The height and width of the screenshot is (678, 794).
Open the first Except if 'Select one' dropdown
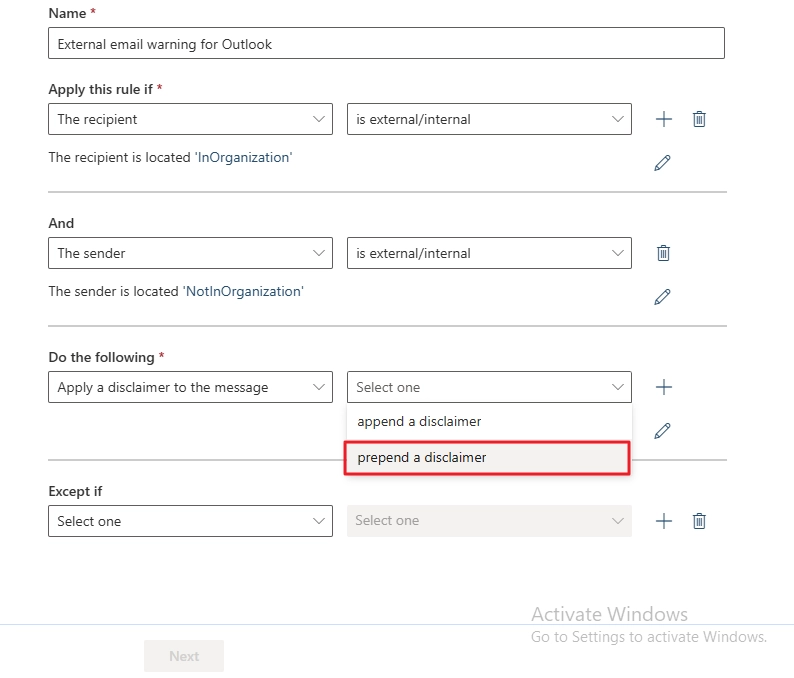(190, 521)
